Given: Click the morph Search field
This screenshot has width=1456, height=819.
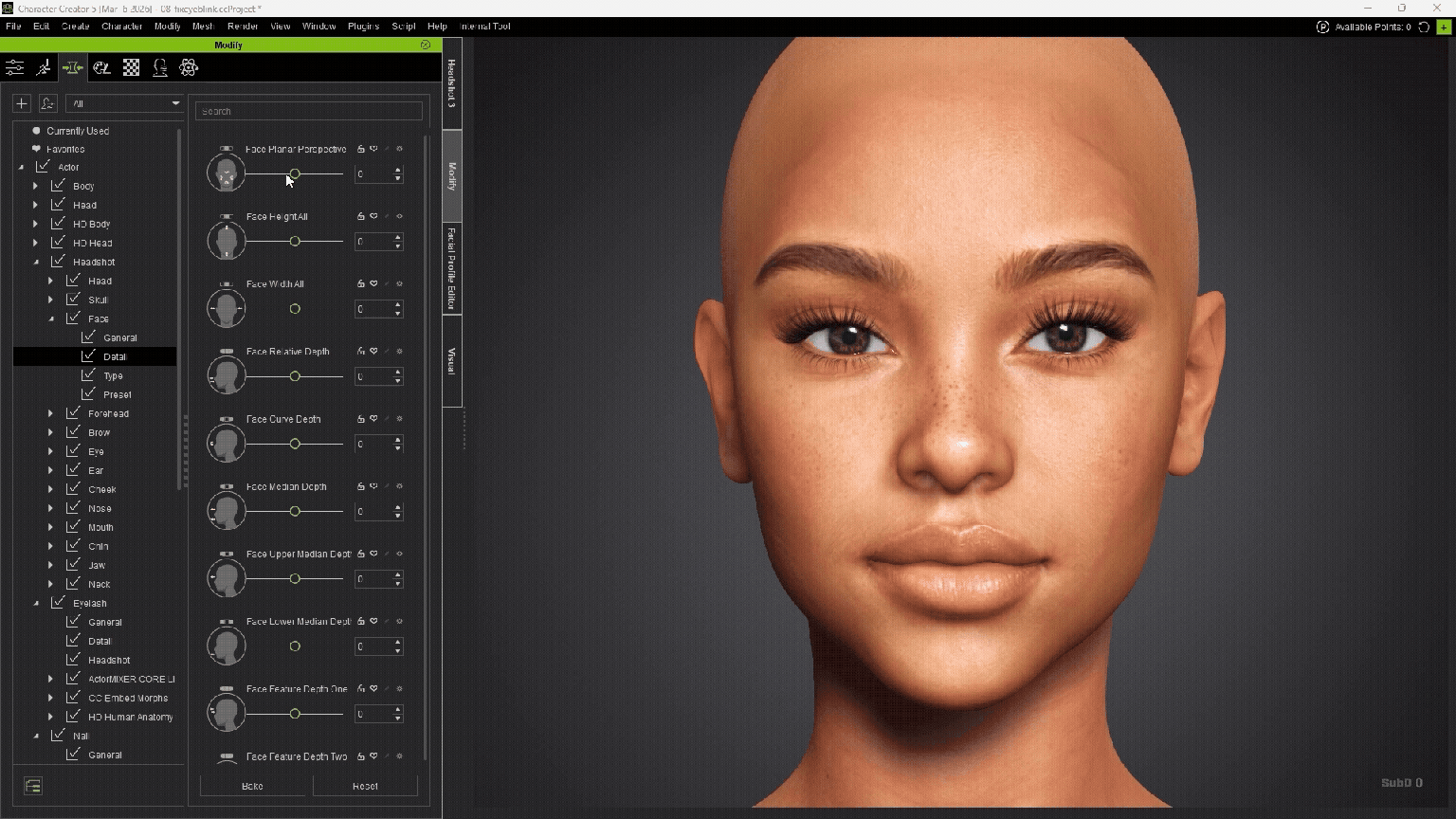Looking at the screenshot, I should click(309, 111).
